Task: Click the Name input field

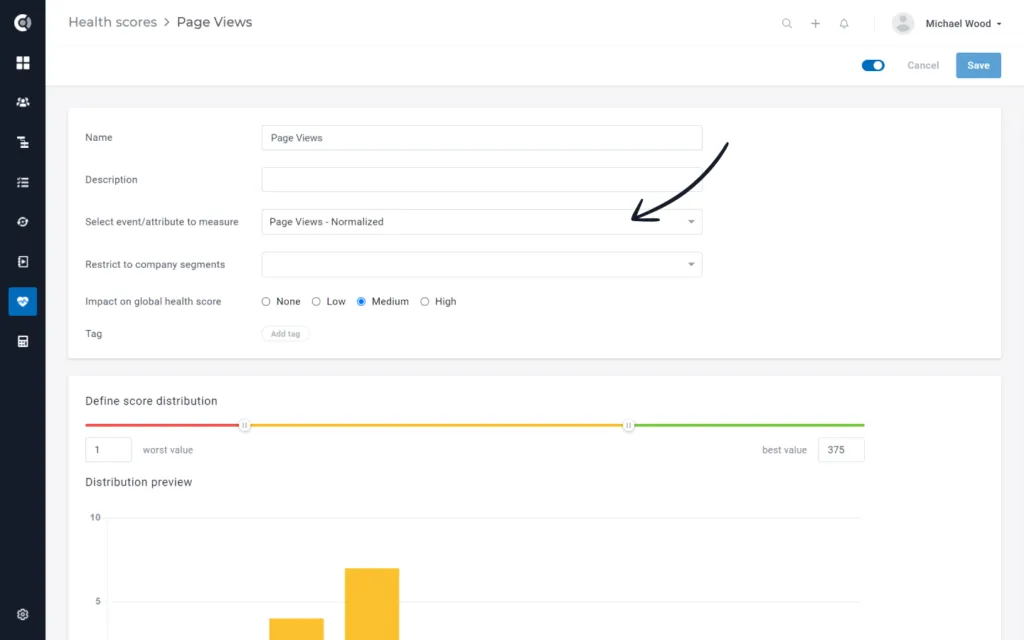Action: [x=482, y=138]
